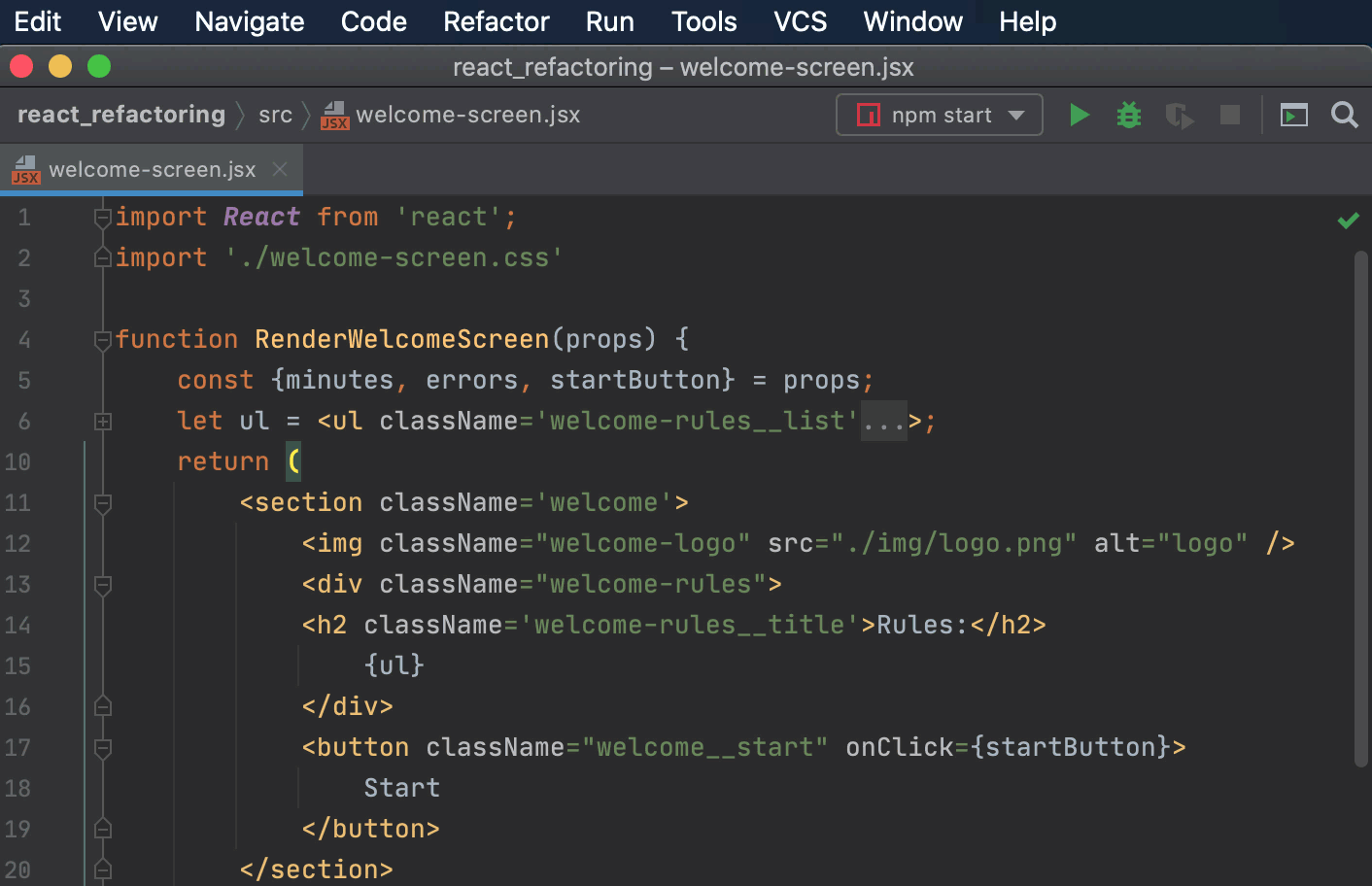Click the src breadcrumb item
This screenshot has width=1372, height=886.
(x=275, y=114)
